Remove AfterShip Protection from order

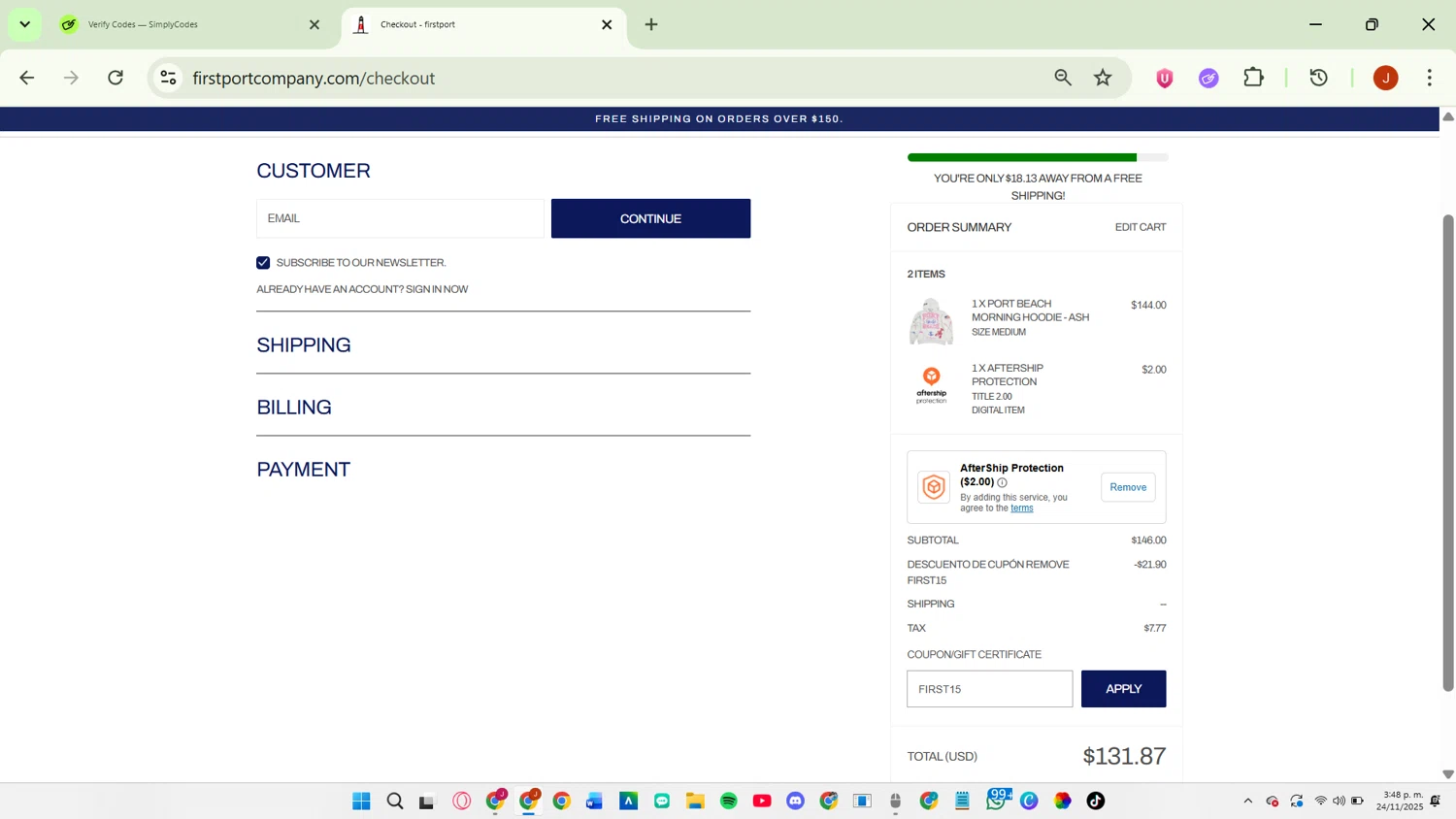(x=1128, y=487)
